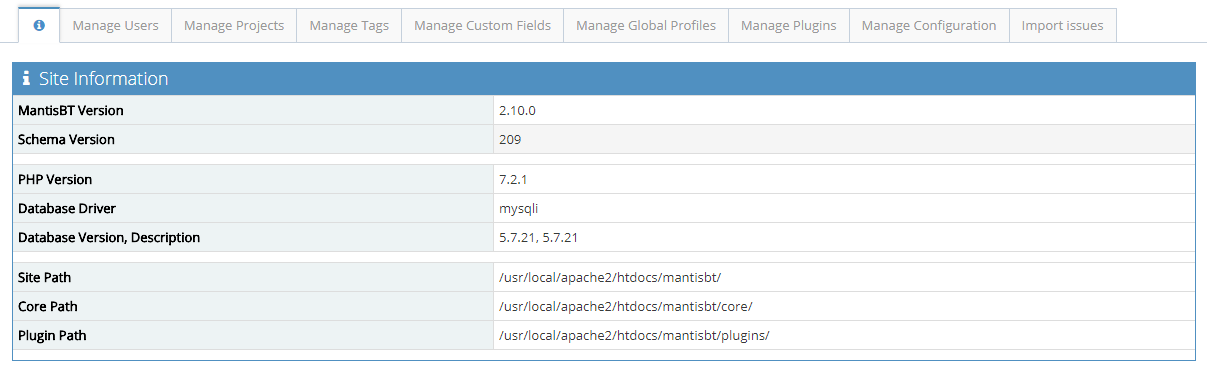Open the Manage Global Profiles tab
This screenshot has width=1207, height=371.
pyautogui.click(x=646, y=25)
